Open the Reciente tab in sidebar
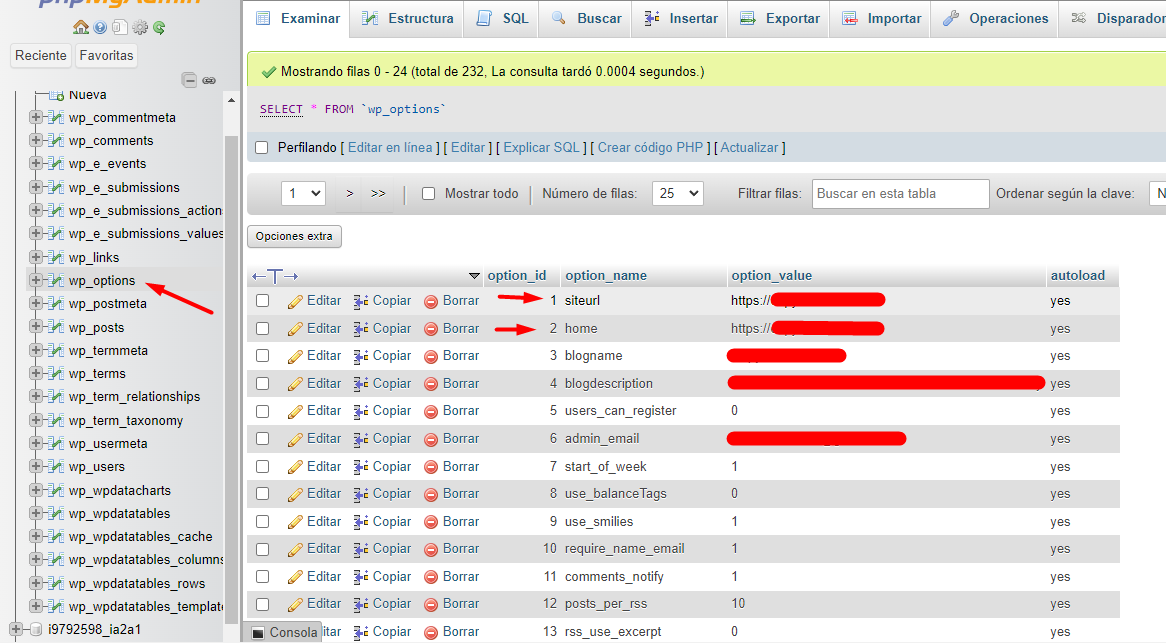The image size is (1166, 643). [x=41, y=55]
